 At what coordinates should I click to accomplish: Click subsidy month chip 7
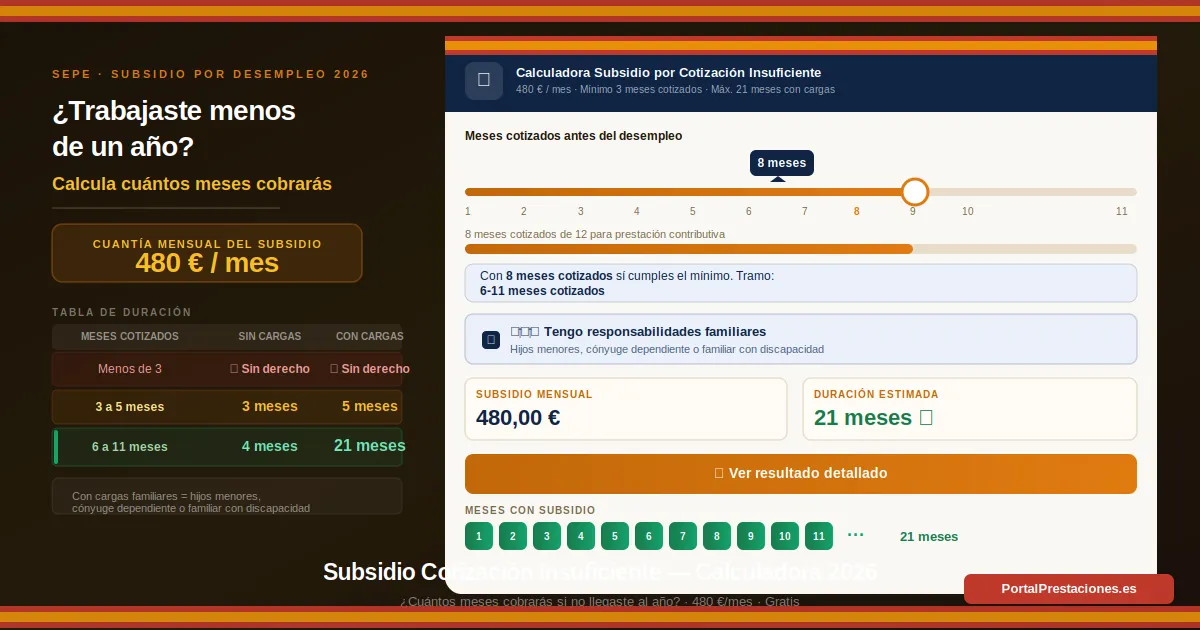pos(683,536)
